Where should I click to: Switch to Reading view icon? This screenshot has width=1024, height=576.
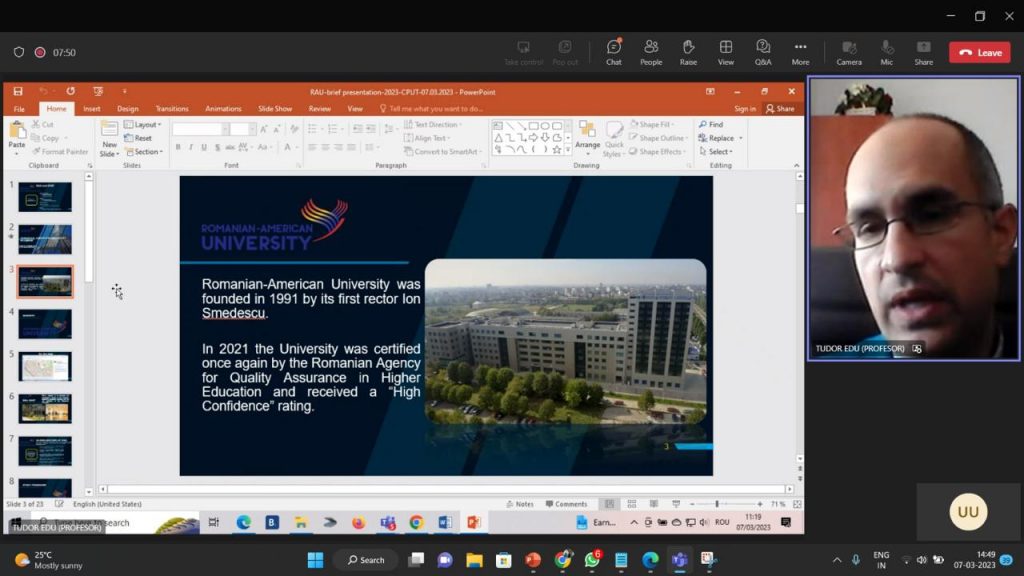pos(654,504)
